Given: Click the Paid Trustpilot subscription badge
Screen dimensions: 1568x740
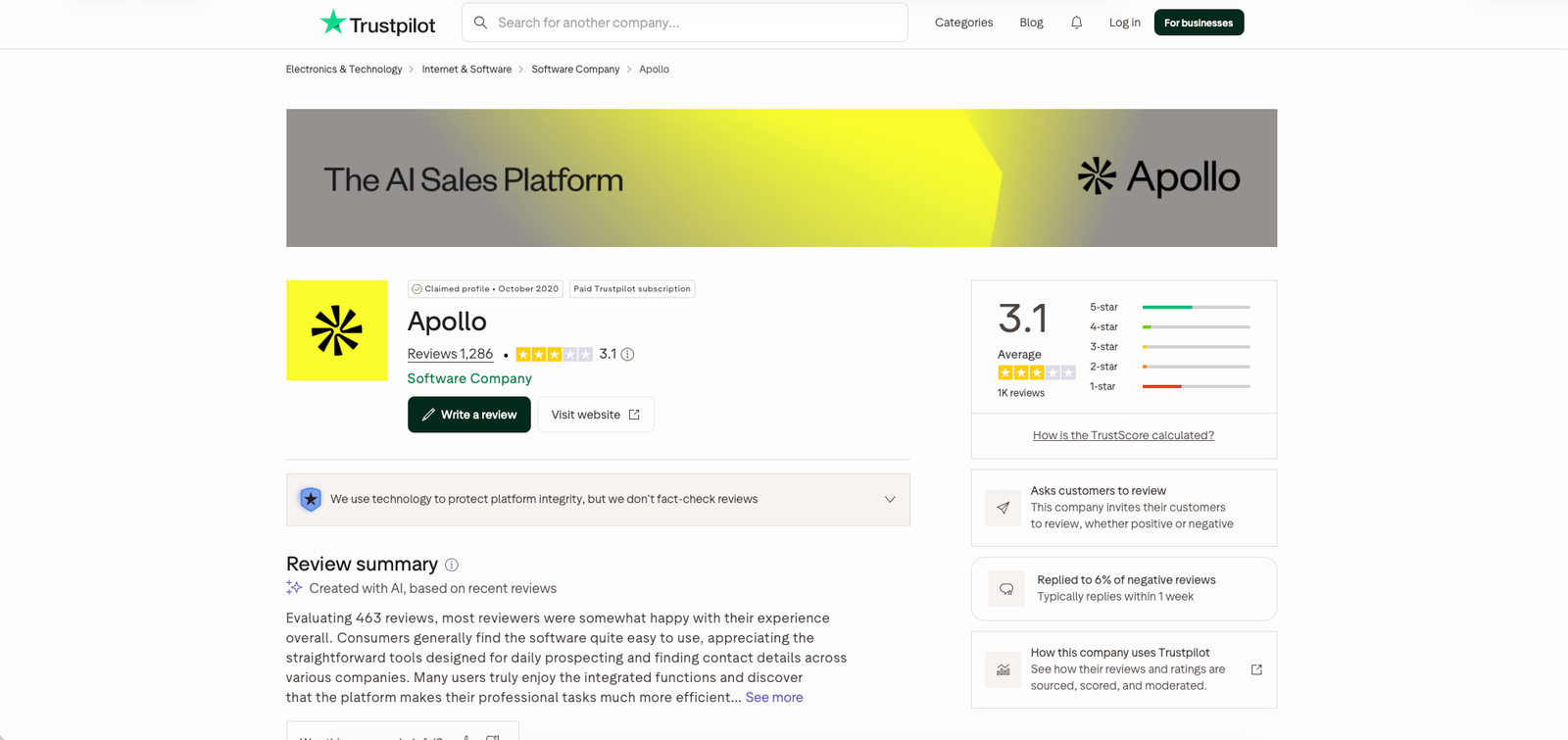Looking at the screenshot, I should pos(632,289).
